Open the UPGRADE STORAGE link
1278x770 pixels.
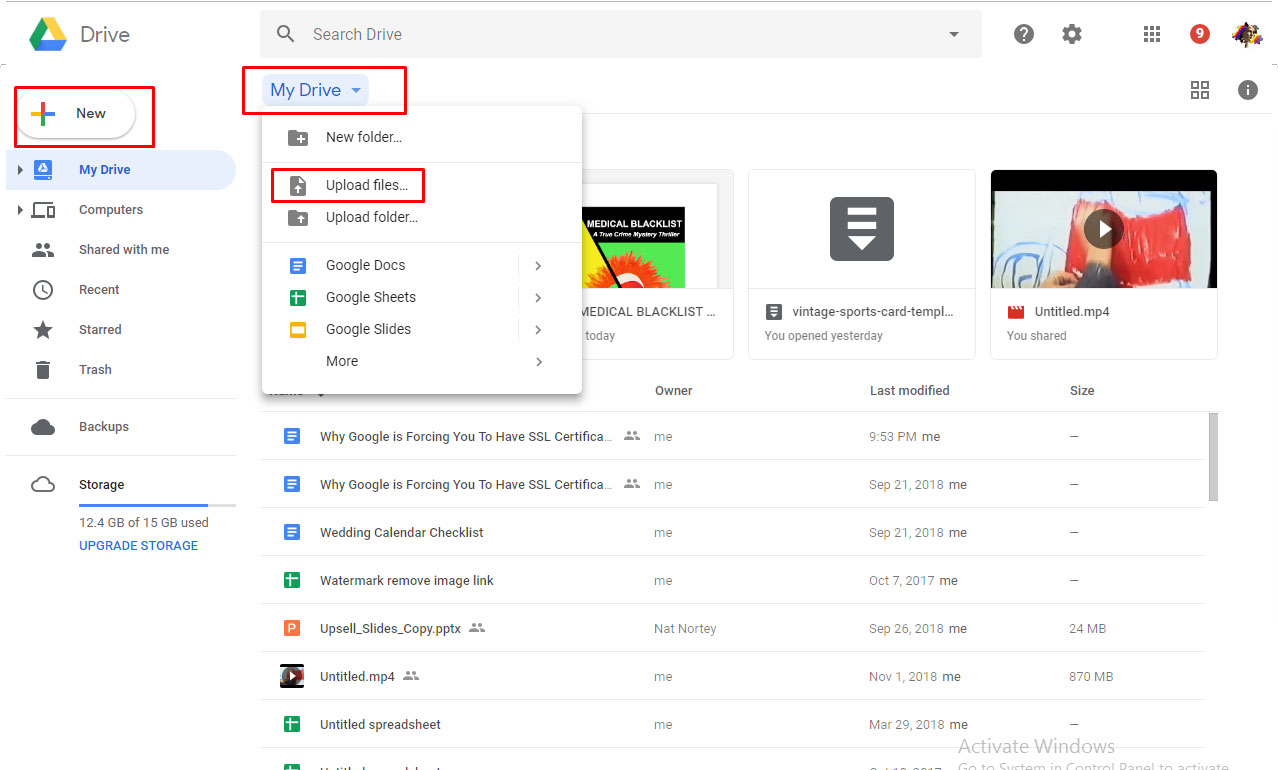click(x=138, y=545)
